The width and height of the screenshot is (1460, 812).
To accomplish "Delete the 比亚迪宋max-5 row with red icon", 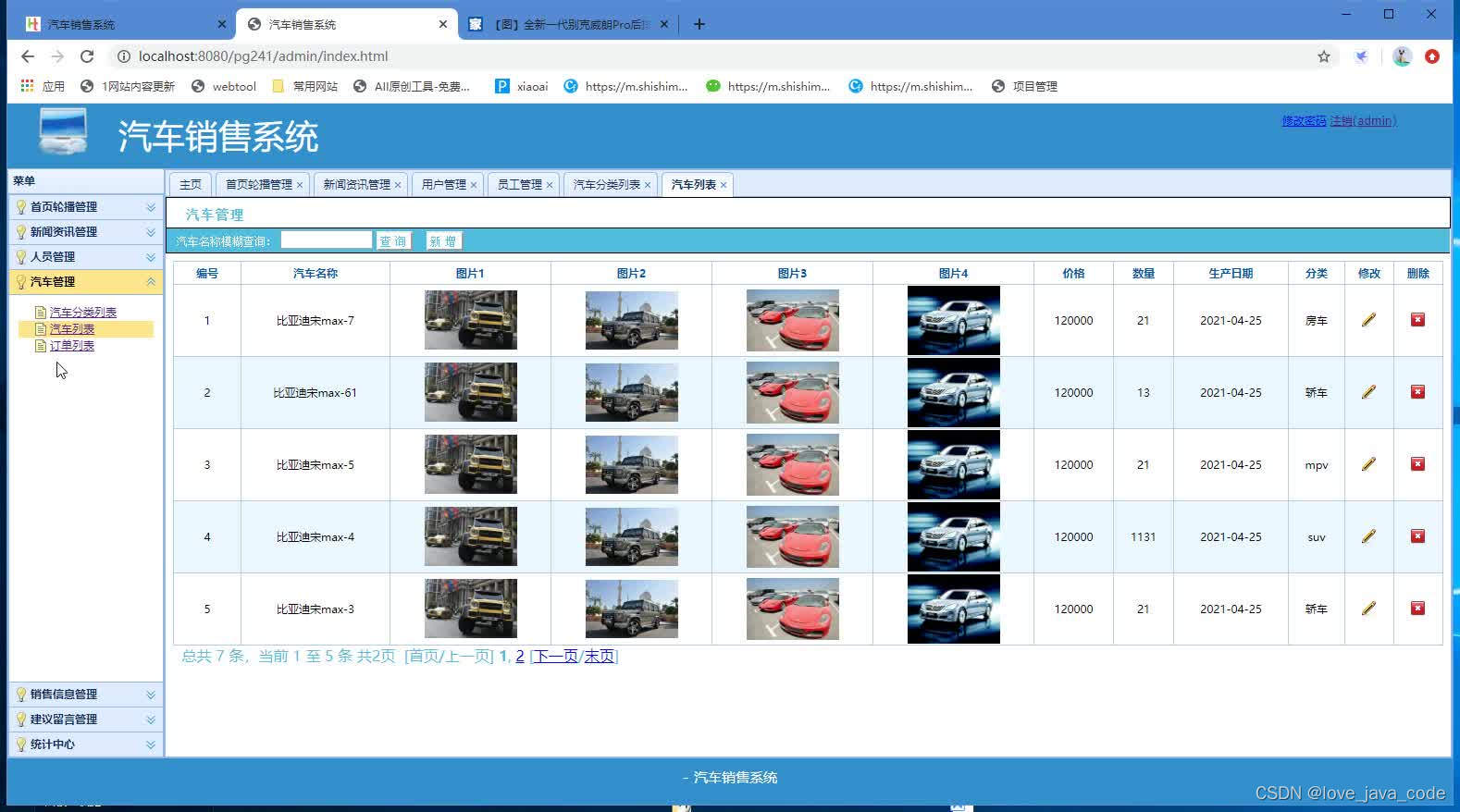I will coord(1417,464).
